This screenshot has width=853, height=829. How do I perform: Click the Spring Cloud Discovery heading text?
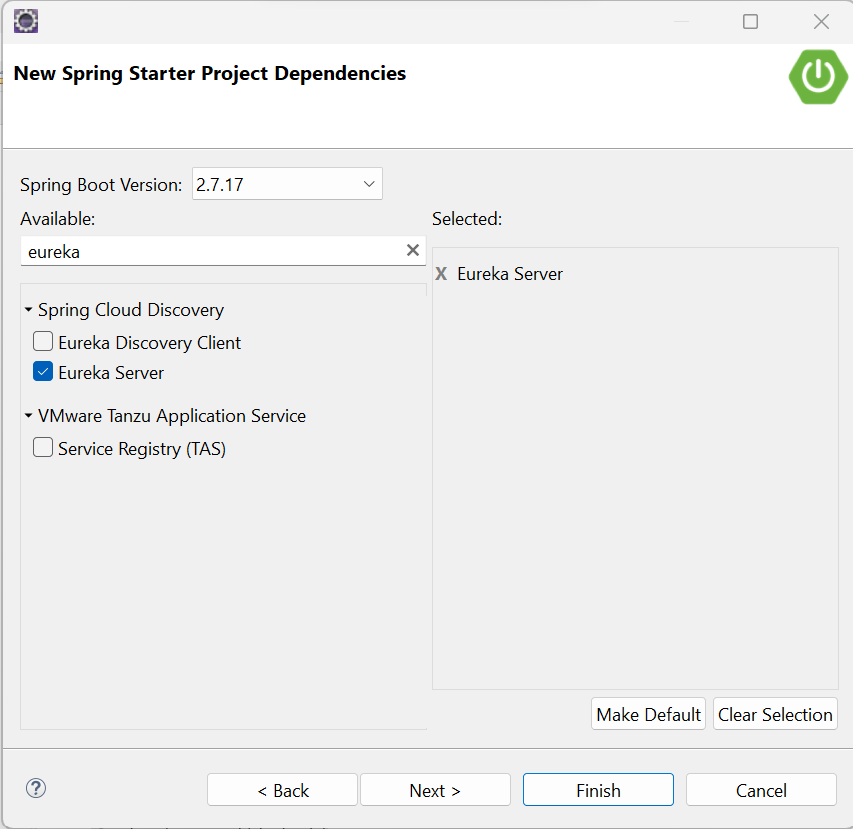[x=131, y=310]
